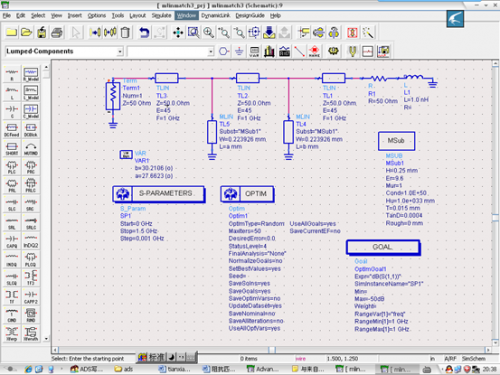Screen dimensions: 500x375
Task: Click the L1 inductor symbol in schematic
Action: pos(413,77)
